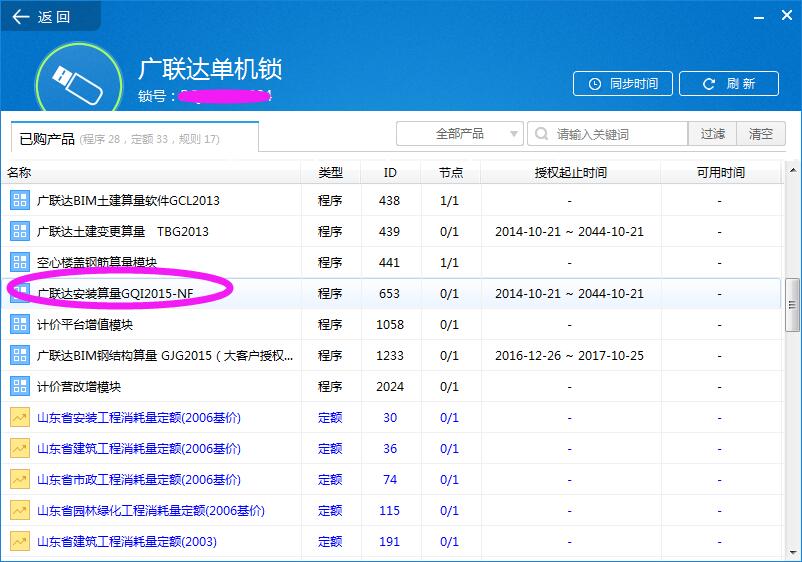The image size is (802, 562).
Task: Click the quota icon for 山东省建筑工程消耗量定额(2006基价)
Action: (x=20, y=448)
